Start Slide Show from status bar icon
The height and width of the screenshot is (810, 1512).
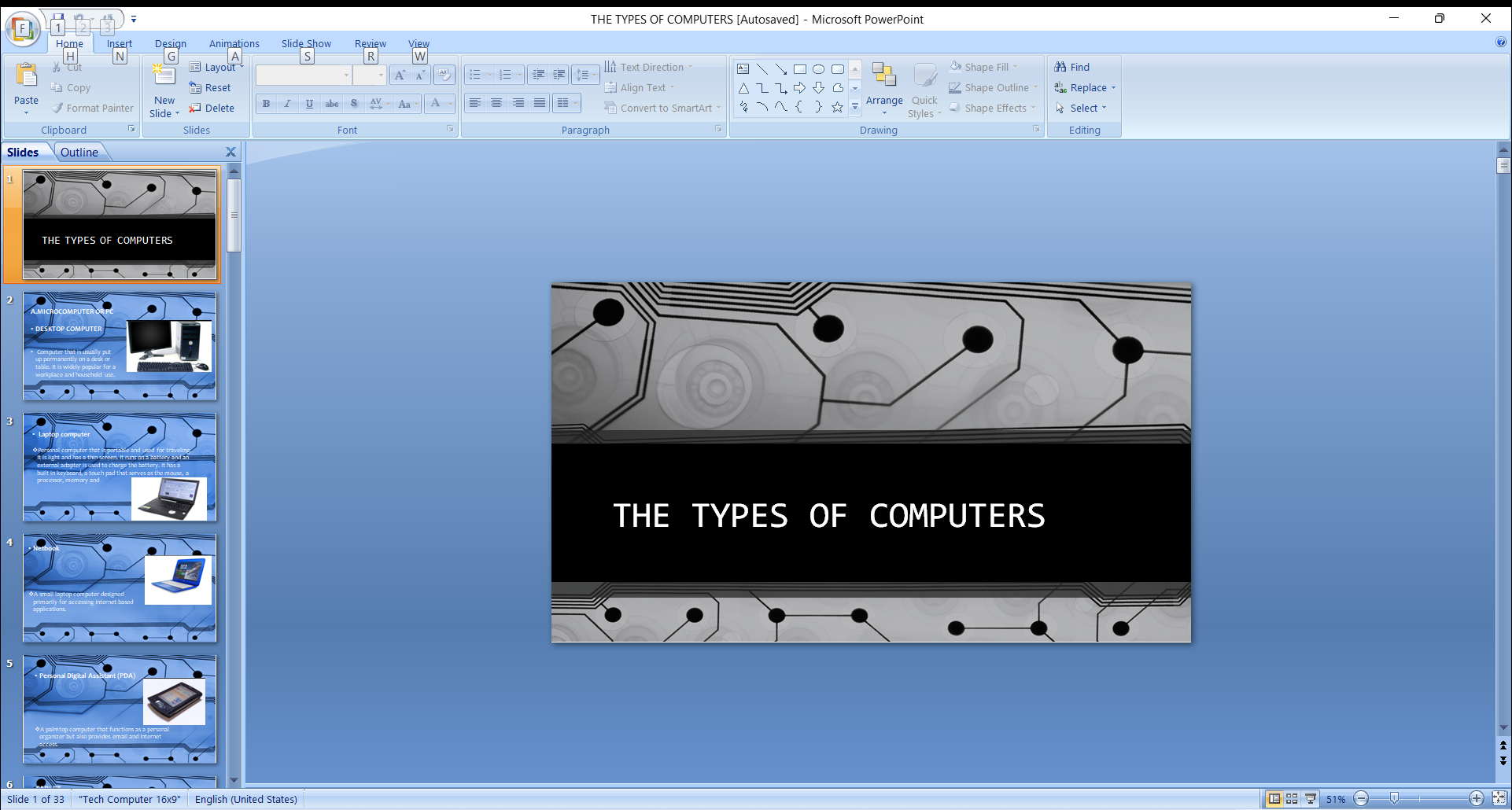coord(1311,798)
